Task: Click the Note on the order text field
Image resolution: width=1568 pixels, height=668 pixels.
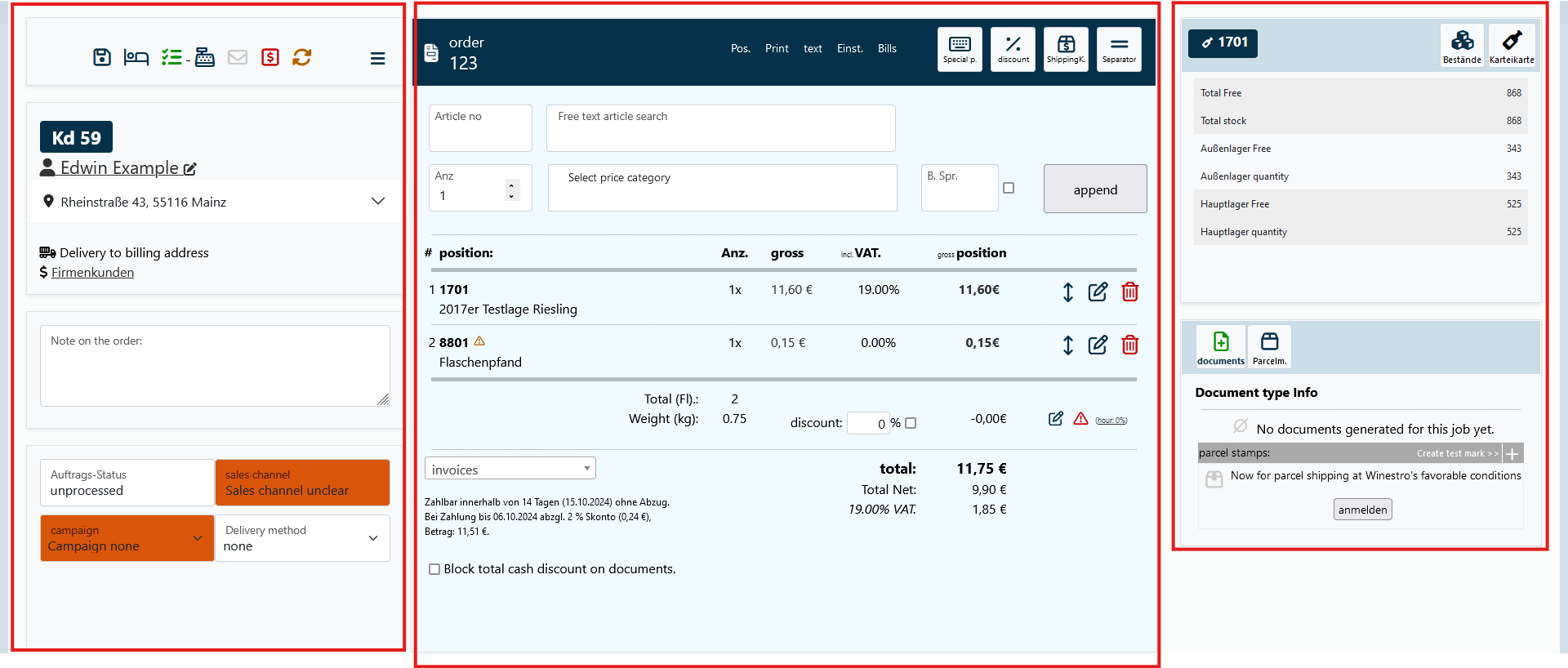Action: coord(215,366)
